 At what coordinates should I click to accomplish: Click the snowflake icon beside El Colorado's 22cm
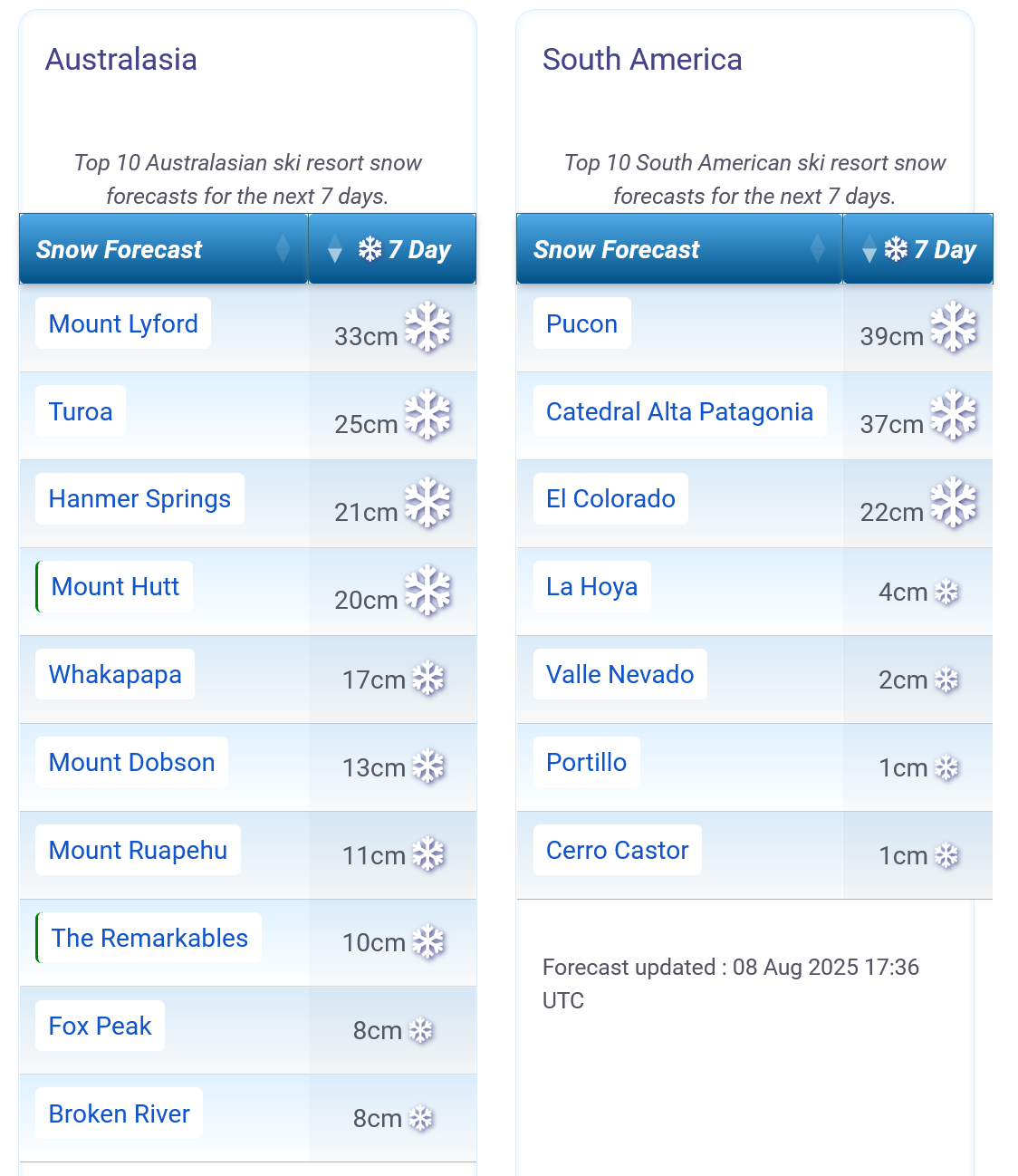coord(954,502)
